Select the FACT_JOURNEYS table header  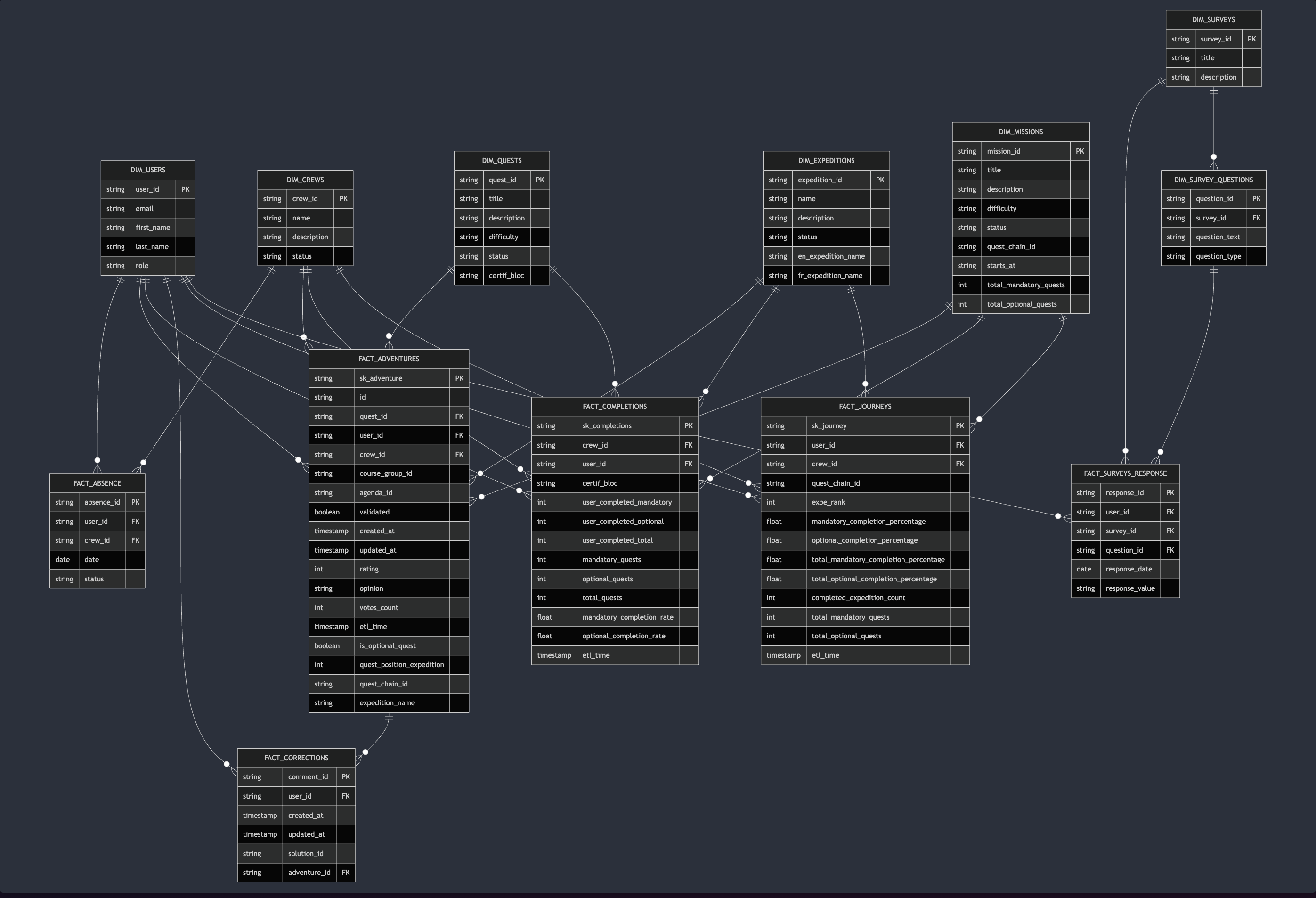coord(865,406)
